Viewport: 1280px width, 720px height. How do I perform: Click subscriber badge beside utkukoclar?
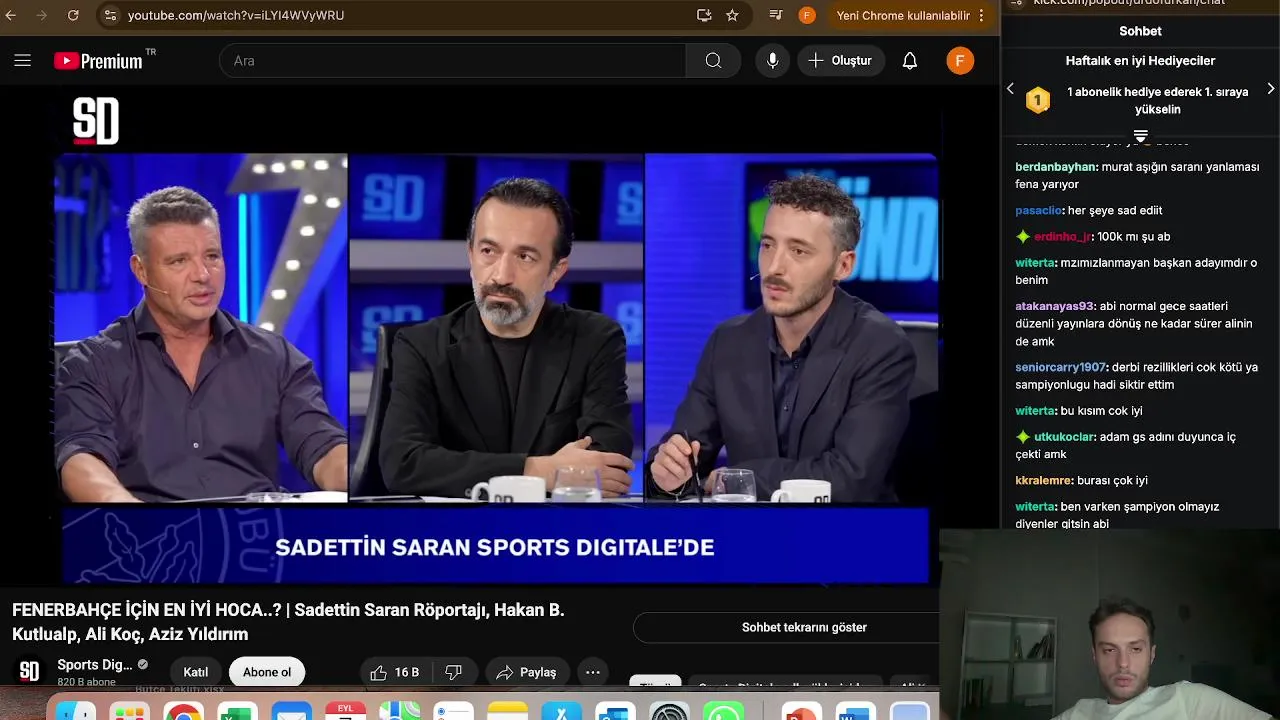pos(1023,437)
